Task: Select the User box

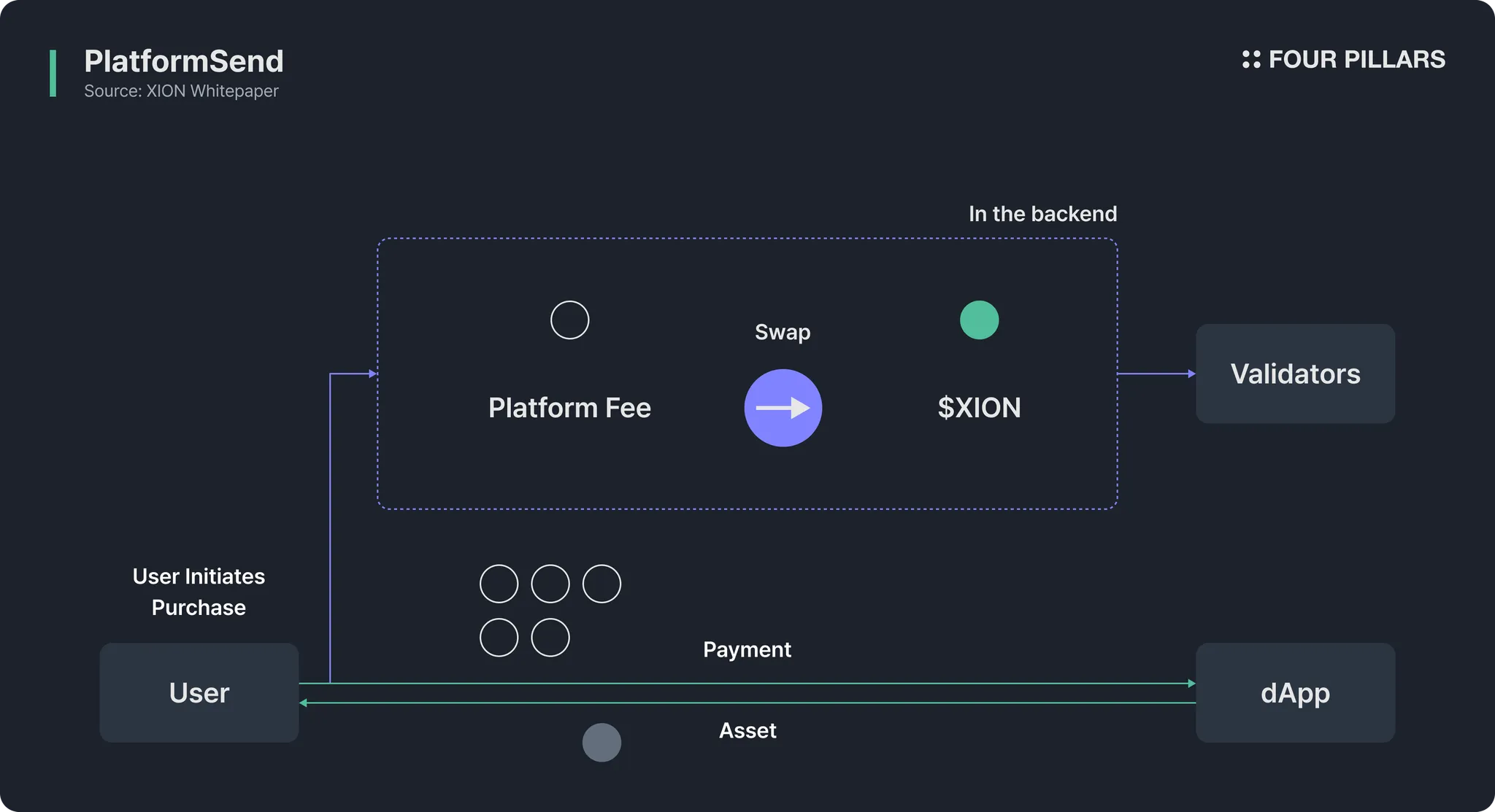Action: tap(199, 692)
